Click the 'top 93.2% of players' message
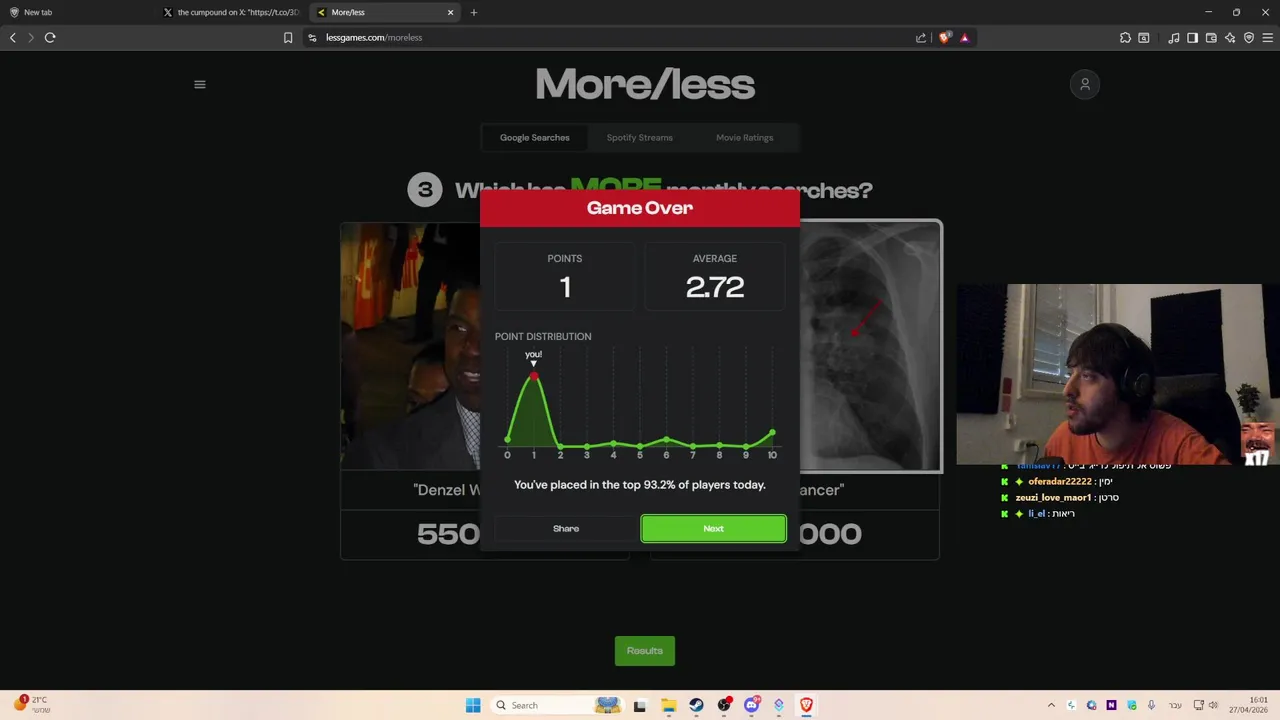This screenshot has width=1280, height=720. 640,485
